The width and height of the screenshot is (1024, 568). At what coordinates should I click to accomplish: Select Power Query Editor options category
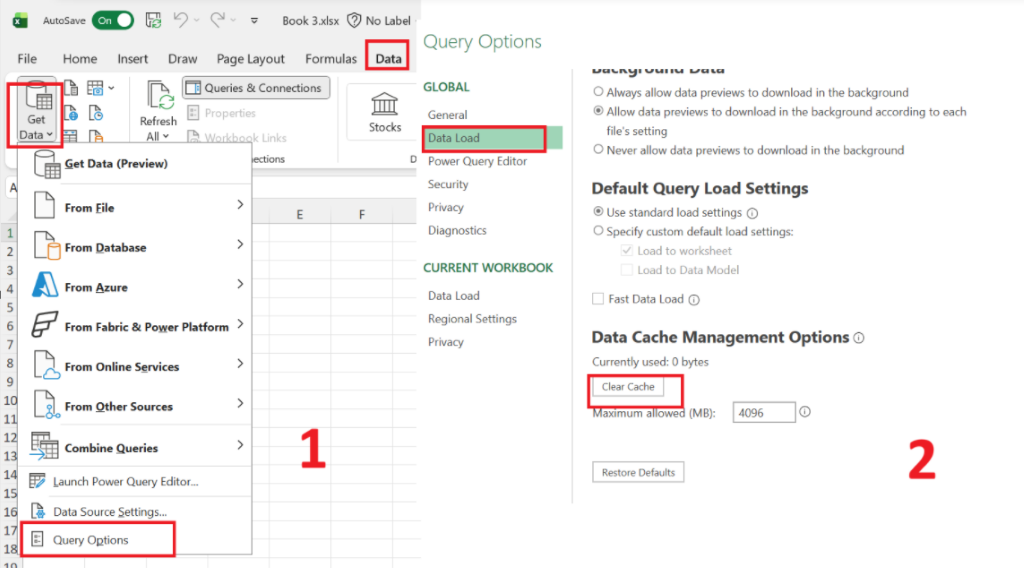[x=477, y=161]
